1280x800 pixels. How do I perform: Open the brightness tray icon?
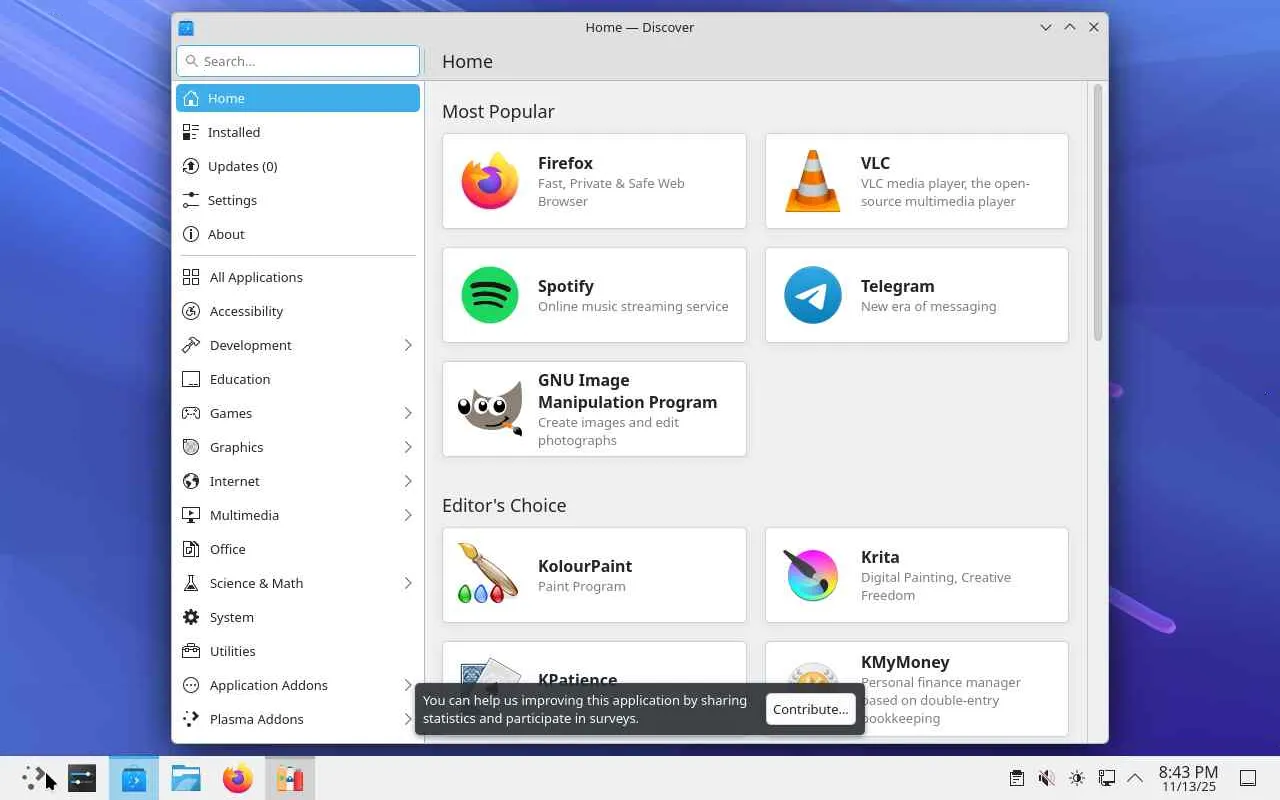click(1076, 778)
